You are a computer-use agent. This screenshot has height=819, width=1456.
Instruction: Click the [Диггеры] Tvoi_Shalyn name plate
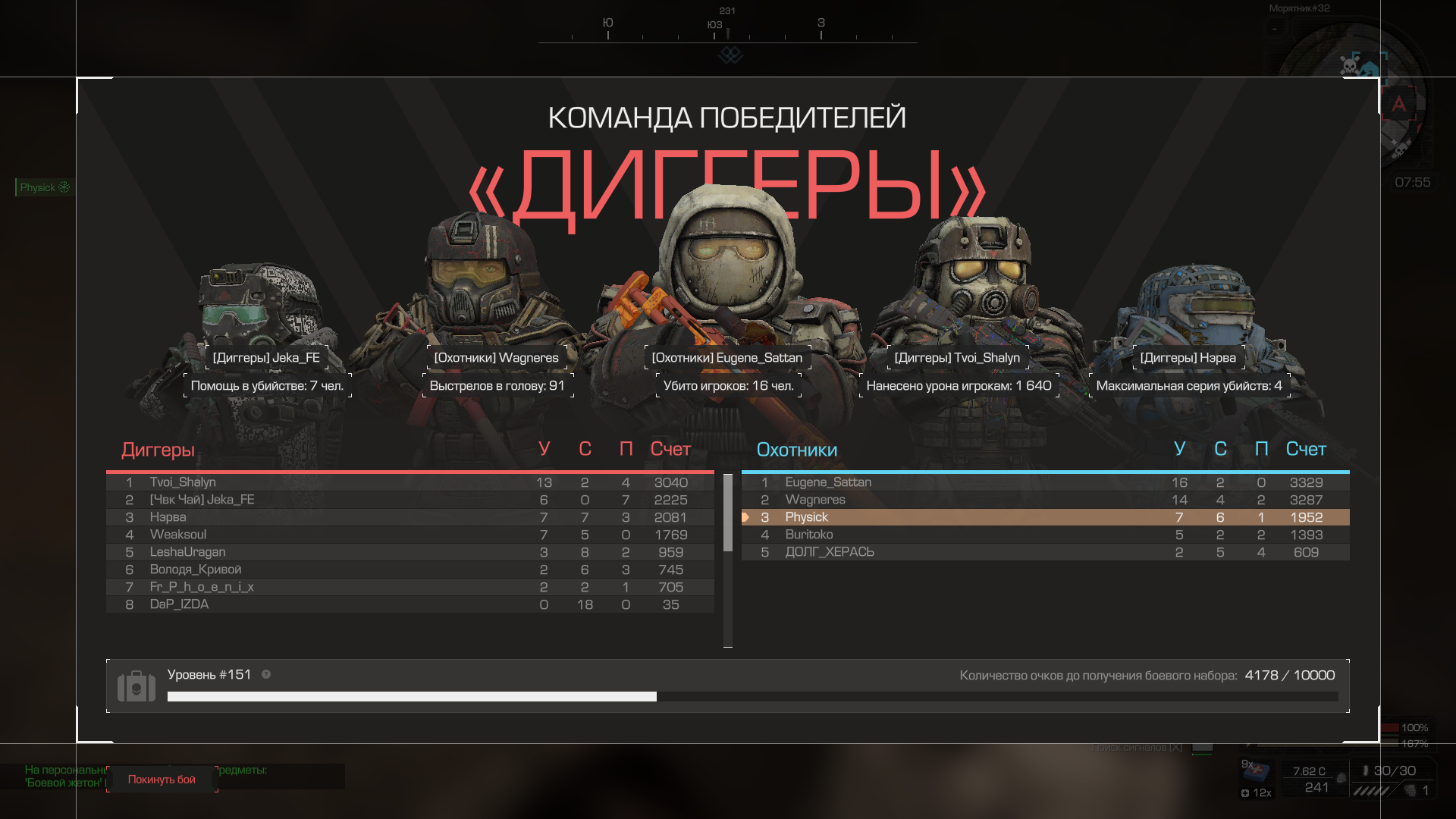(957, 357)
